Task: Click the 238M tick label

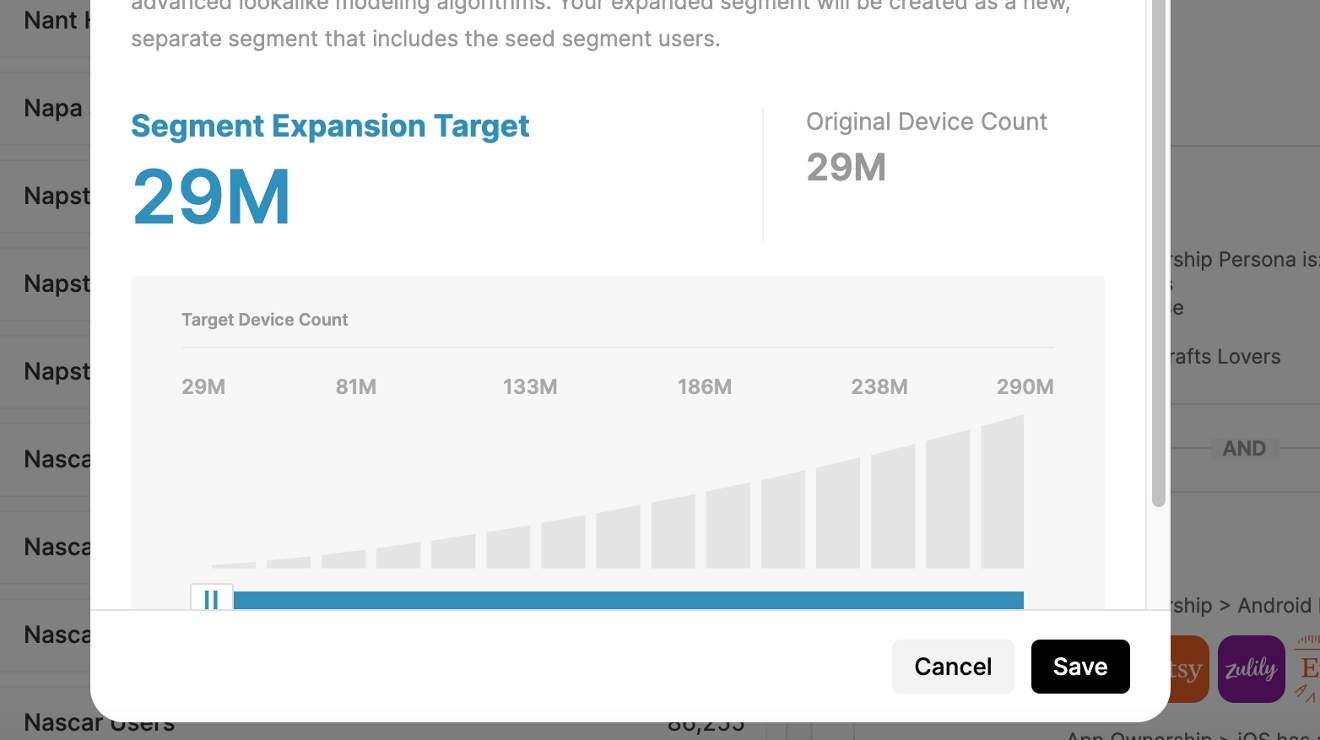Action: 879,387
